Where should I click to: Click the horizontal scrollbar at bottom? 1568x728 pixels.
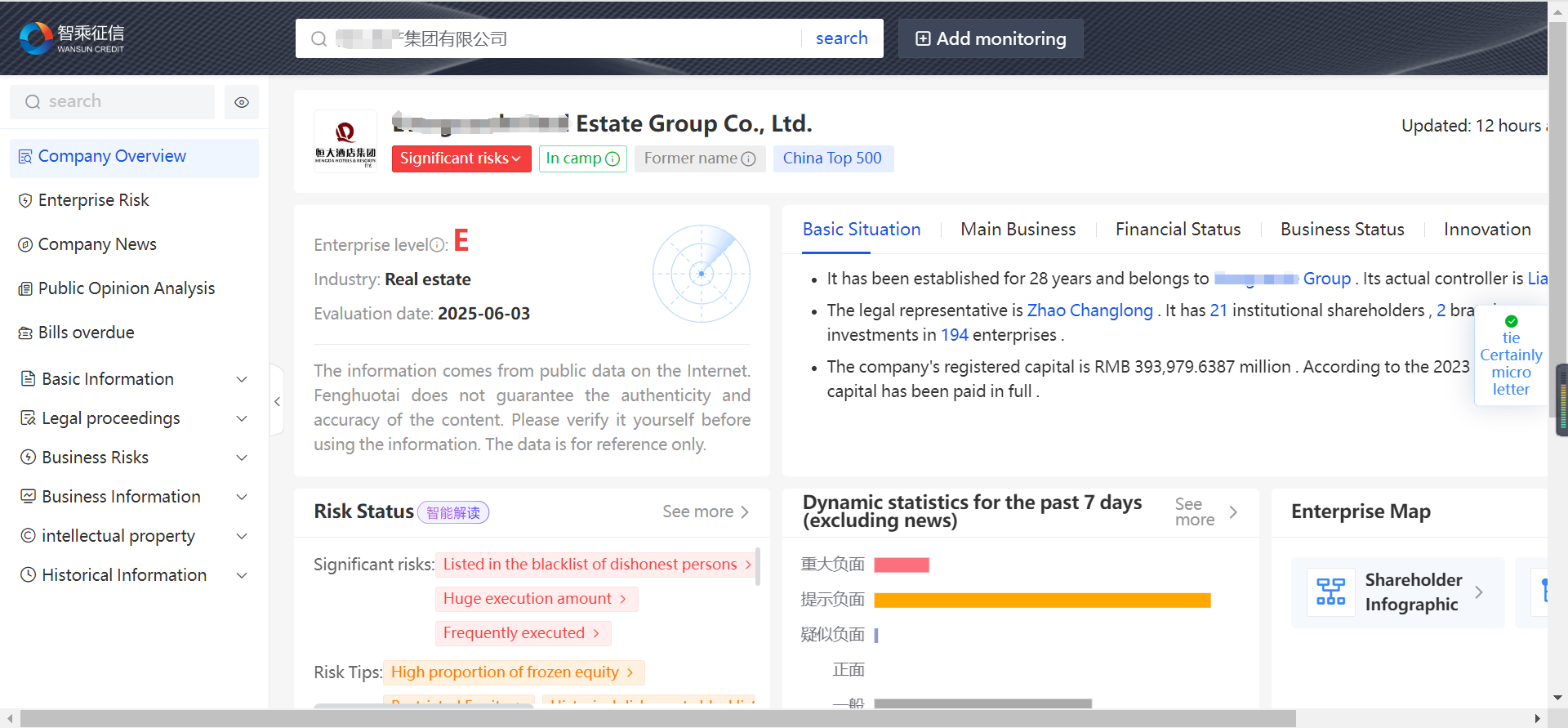658,719
